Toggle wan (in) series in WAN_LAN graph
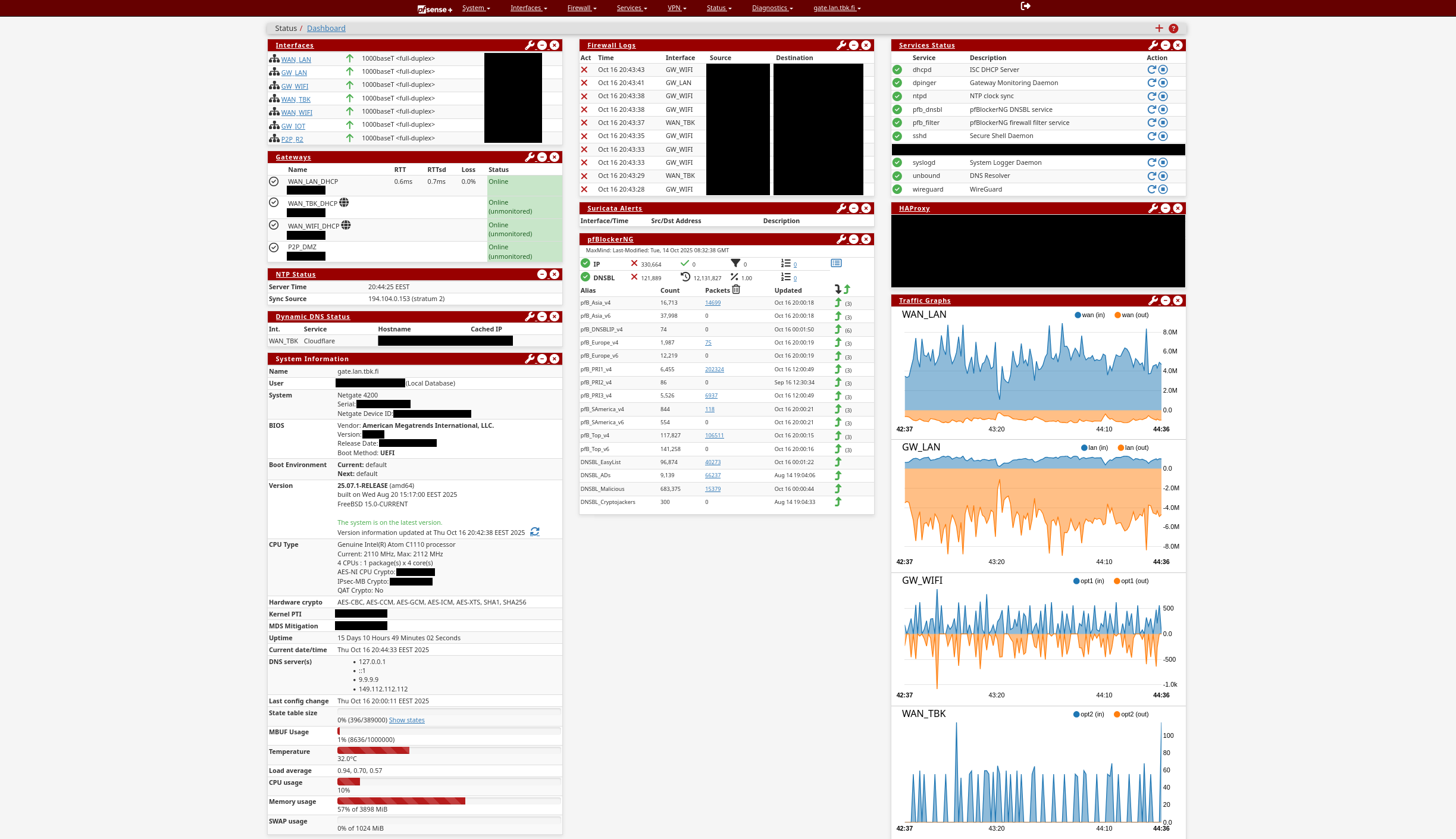 [x=1089, y=315]
